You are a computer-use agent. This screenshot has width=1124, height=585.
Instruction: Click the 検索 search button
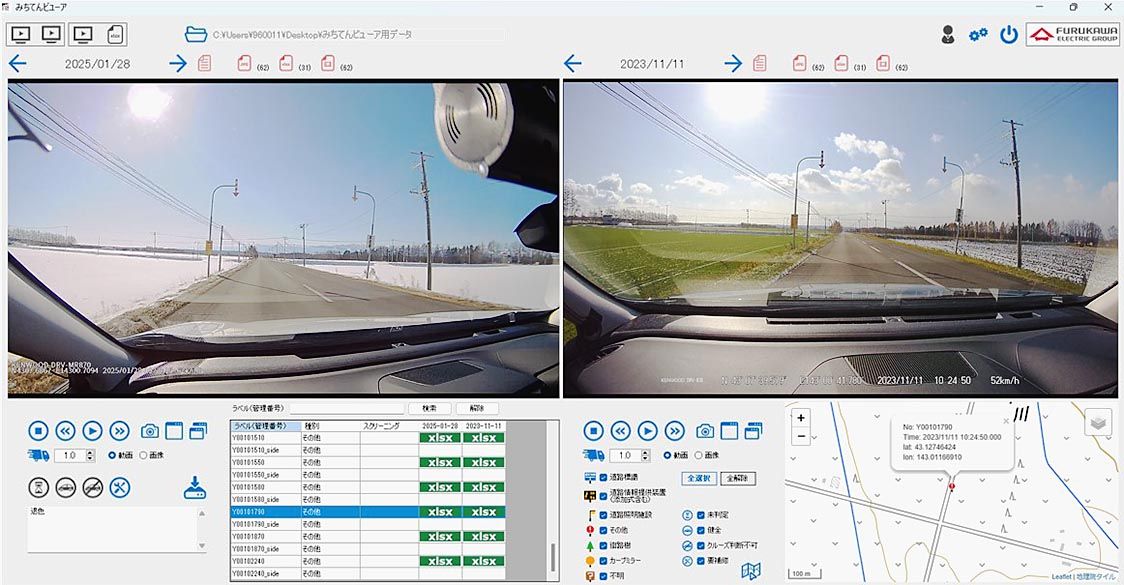click(x=429, y=408)
